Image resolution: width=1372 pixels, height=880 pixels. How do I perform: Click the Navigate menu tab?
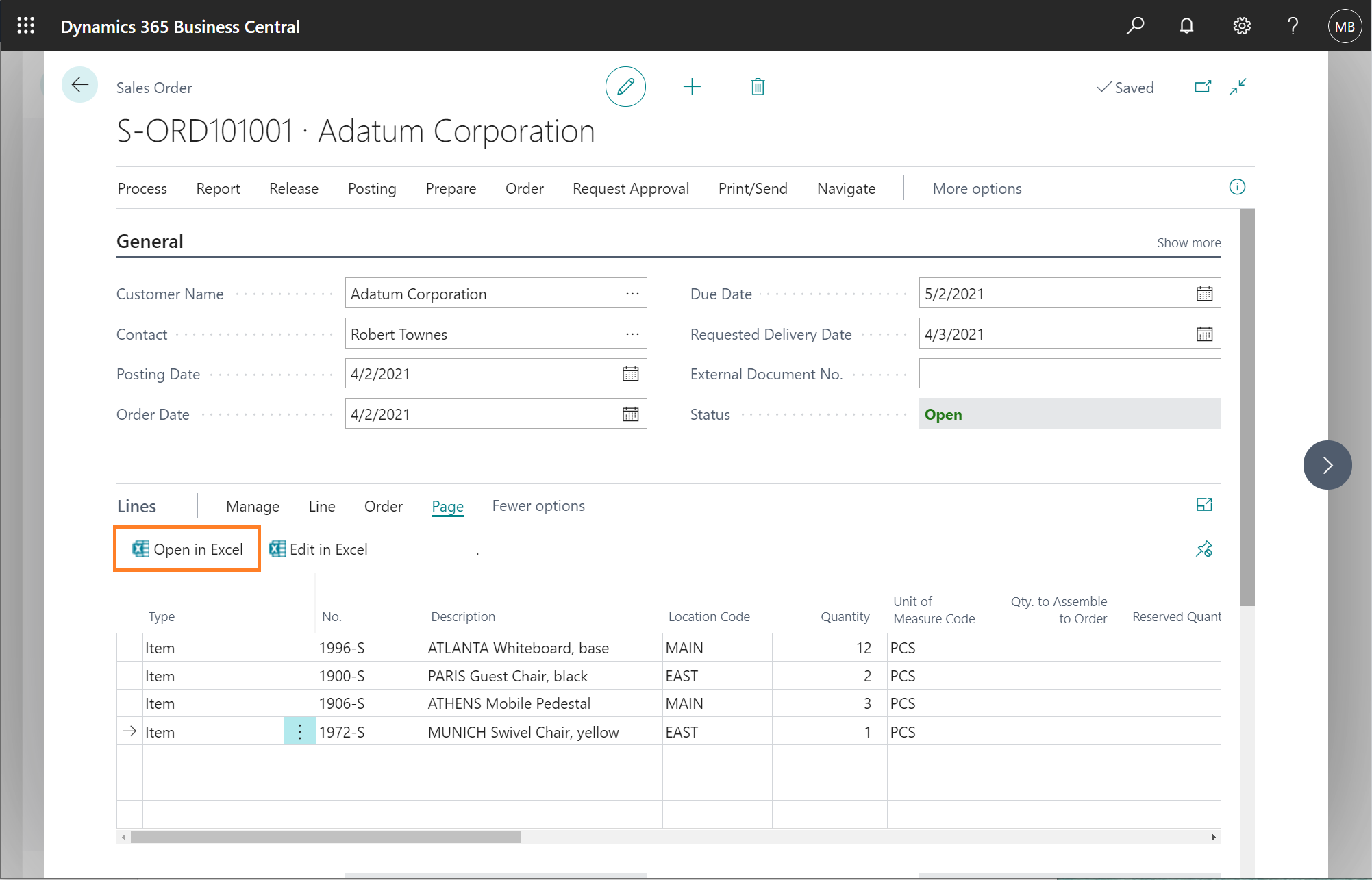click(x=846, y=188)
